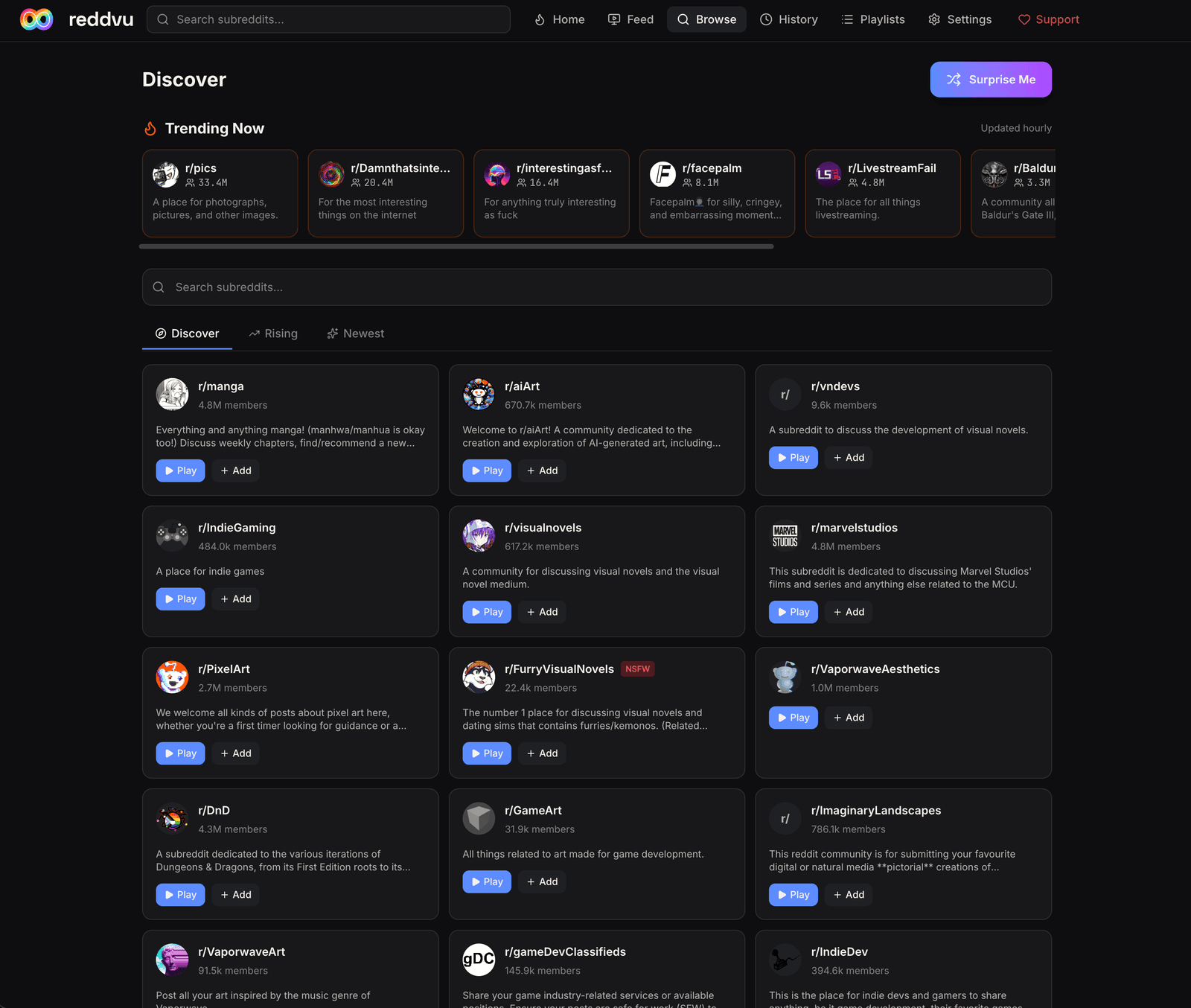
Task: Click the r/facepalm avatar icon
Action: [662, 175]
